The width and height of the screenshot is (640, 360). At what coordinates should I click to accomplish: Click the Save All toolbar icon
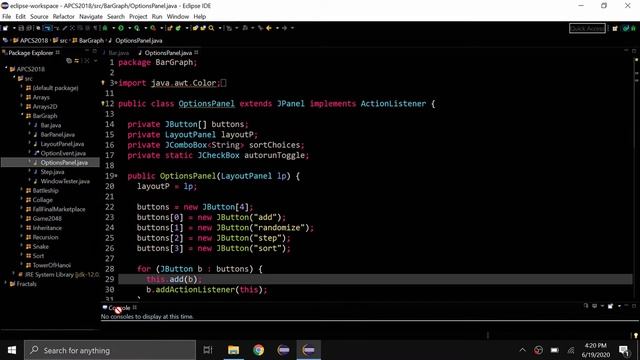tap(29, 28)
